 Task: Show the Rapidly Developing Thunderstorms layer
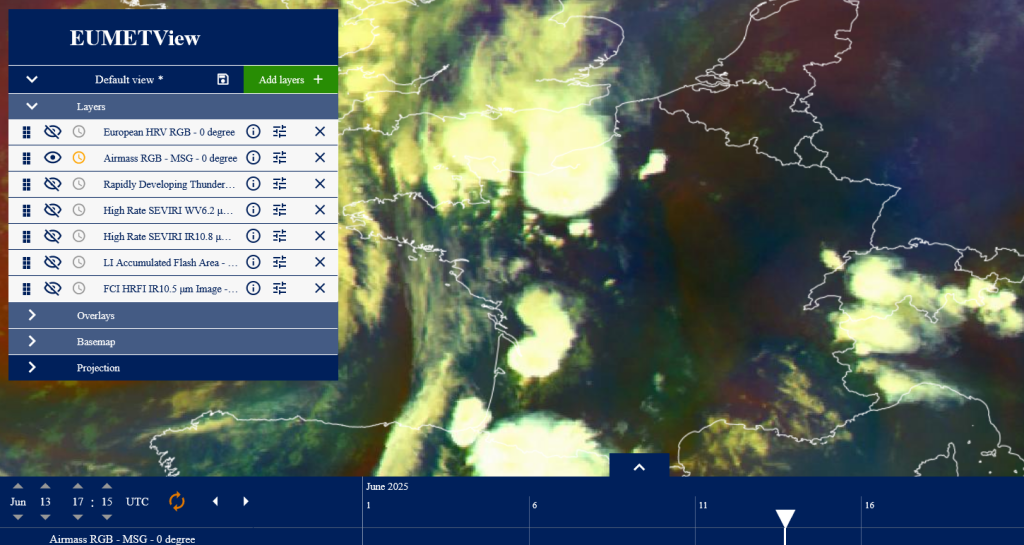52,184
